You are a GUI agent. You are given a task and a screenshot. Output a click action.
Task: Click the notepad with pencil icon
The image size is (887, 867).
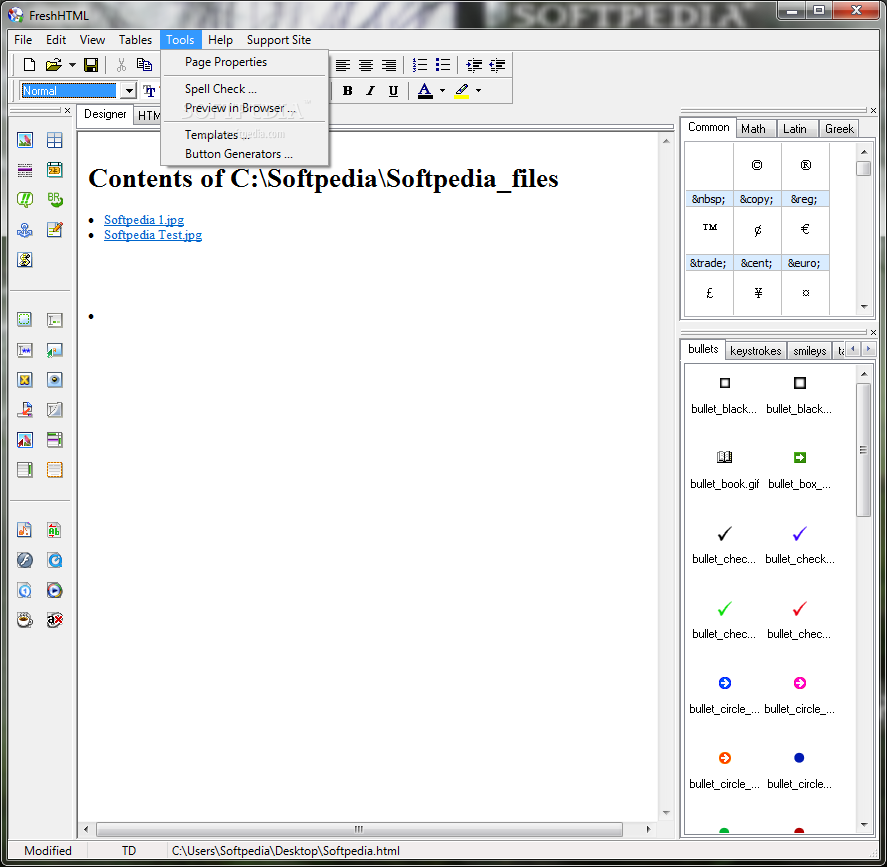point(55,230)
